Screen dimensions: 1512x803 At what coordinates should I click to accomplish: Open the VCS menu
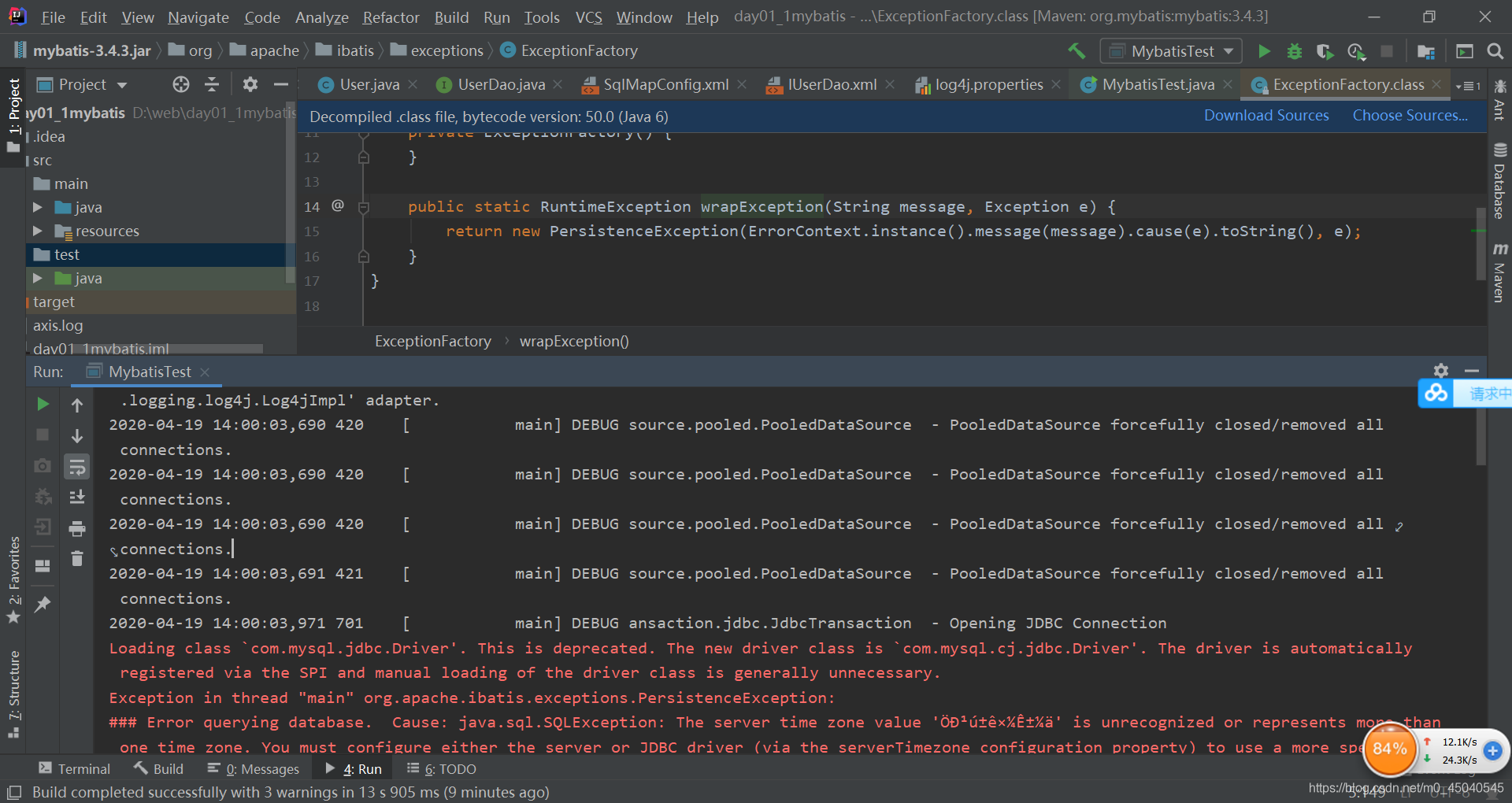pos(588,17)
